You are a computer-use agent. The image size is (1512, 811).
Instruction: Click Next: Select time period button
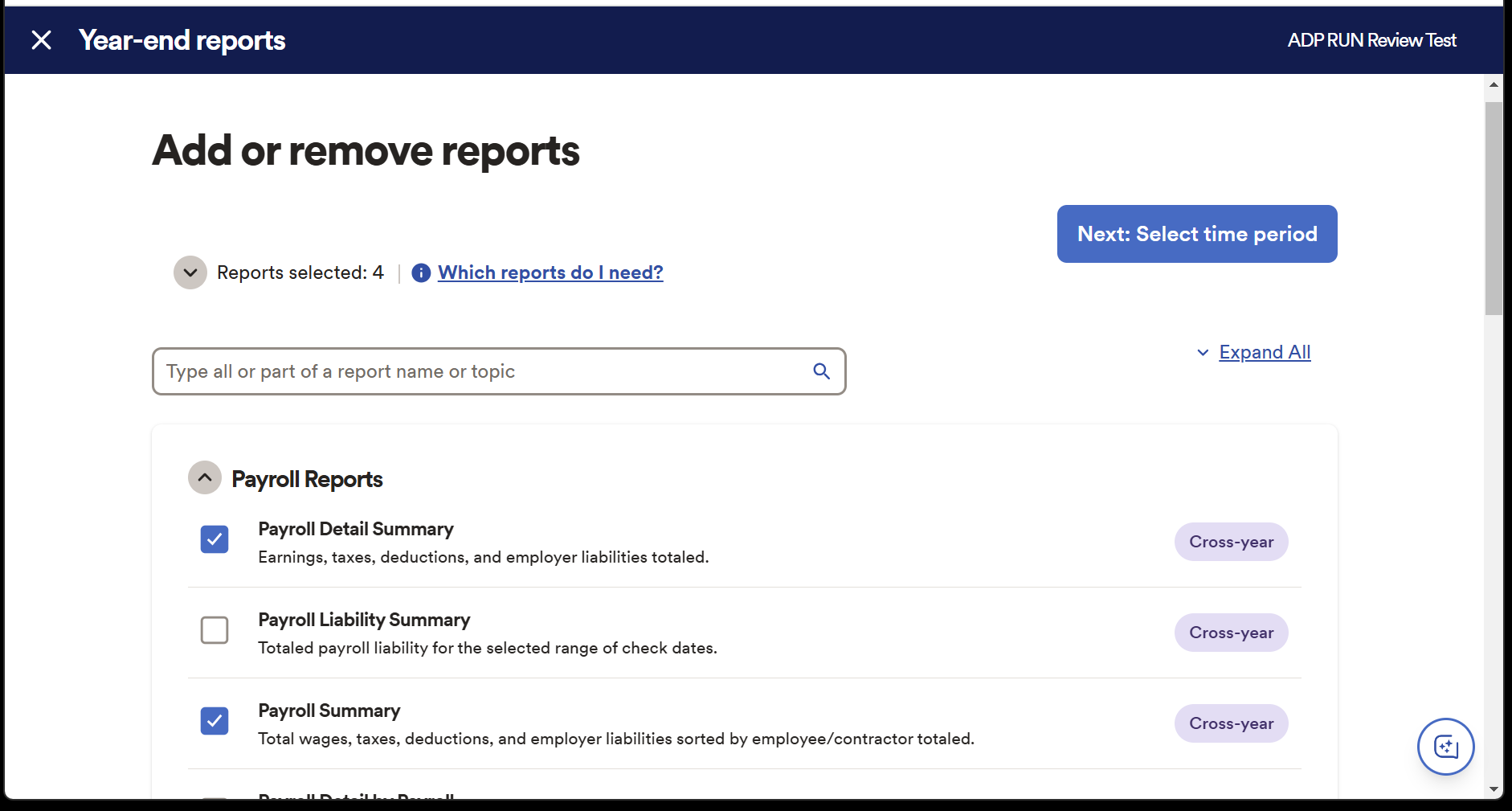(1197, 234)
